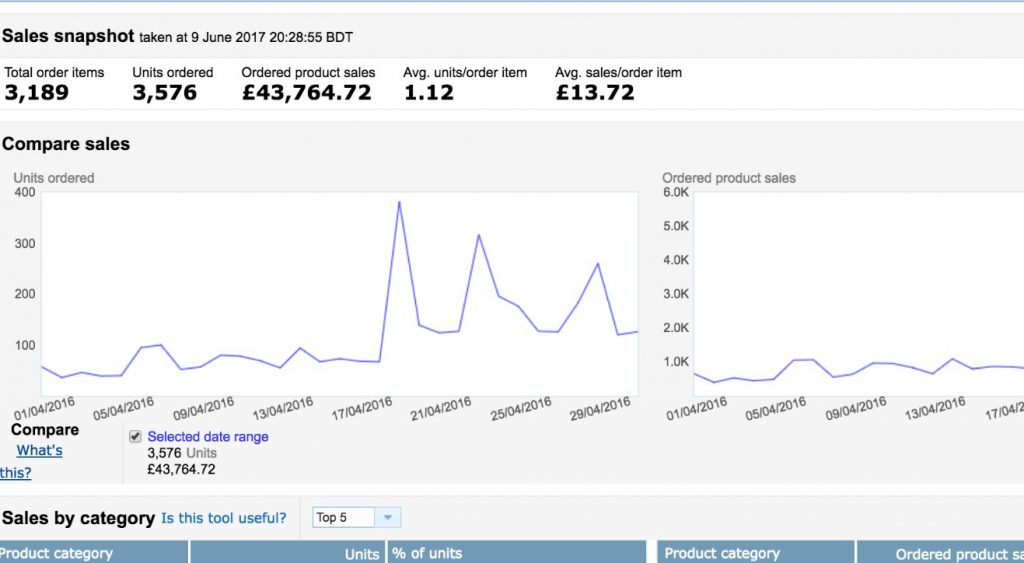Screen dimensions: 1024x563
Task: Click the 01/04/2016 label on Units ordered chart
Action: 45,409
